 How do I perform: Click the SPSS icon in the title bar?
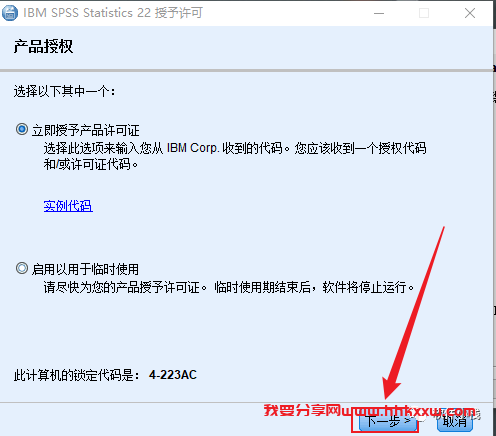pos(10,13)
